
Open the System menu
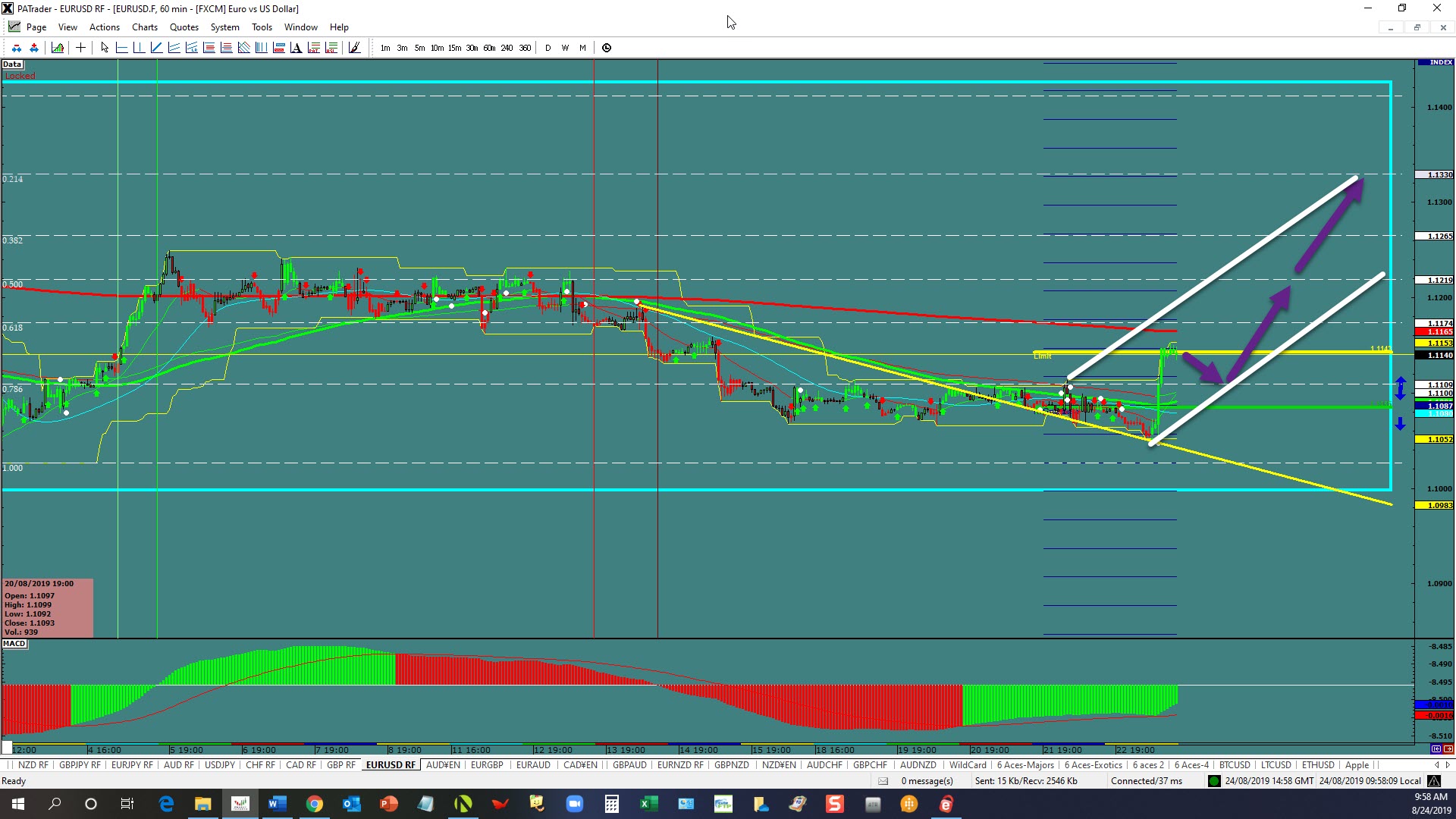[224, 27]
